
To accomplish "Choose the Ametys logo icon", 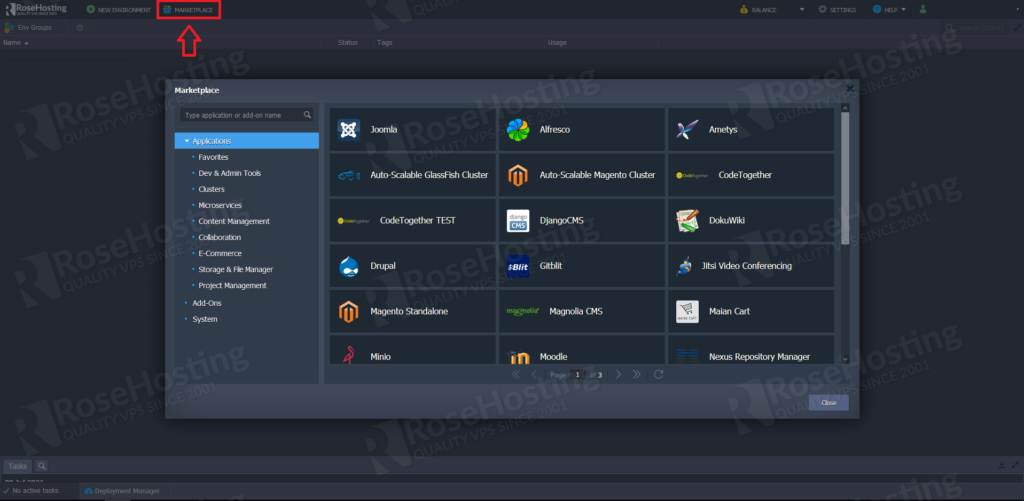I will click(x=687, y=129).
